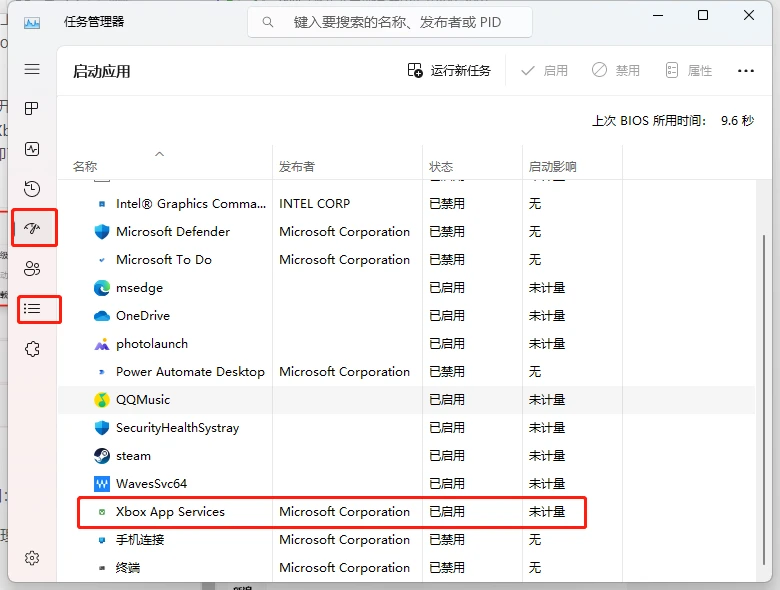Click the SecurityHealthSystray shield icon
The height and width of the screenshot is (590, 780).
click(101, 428)
